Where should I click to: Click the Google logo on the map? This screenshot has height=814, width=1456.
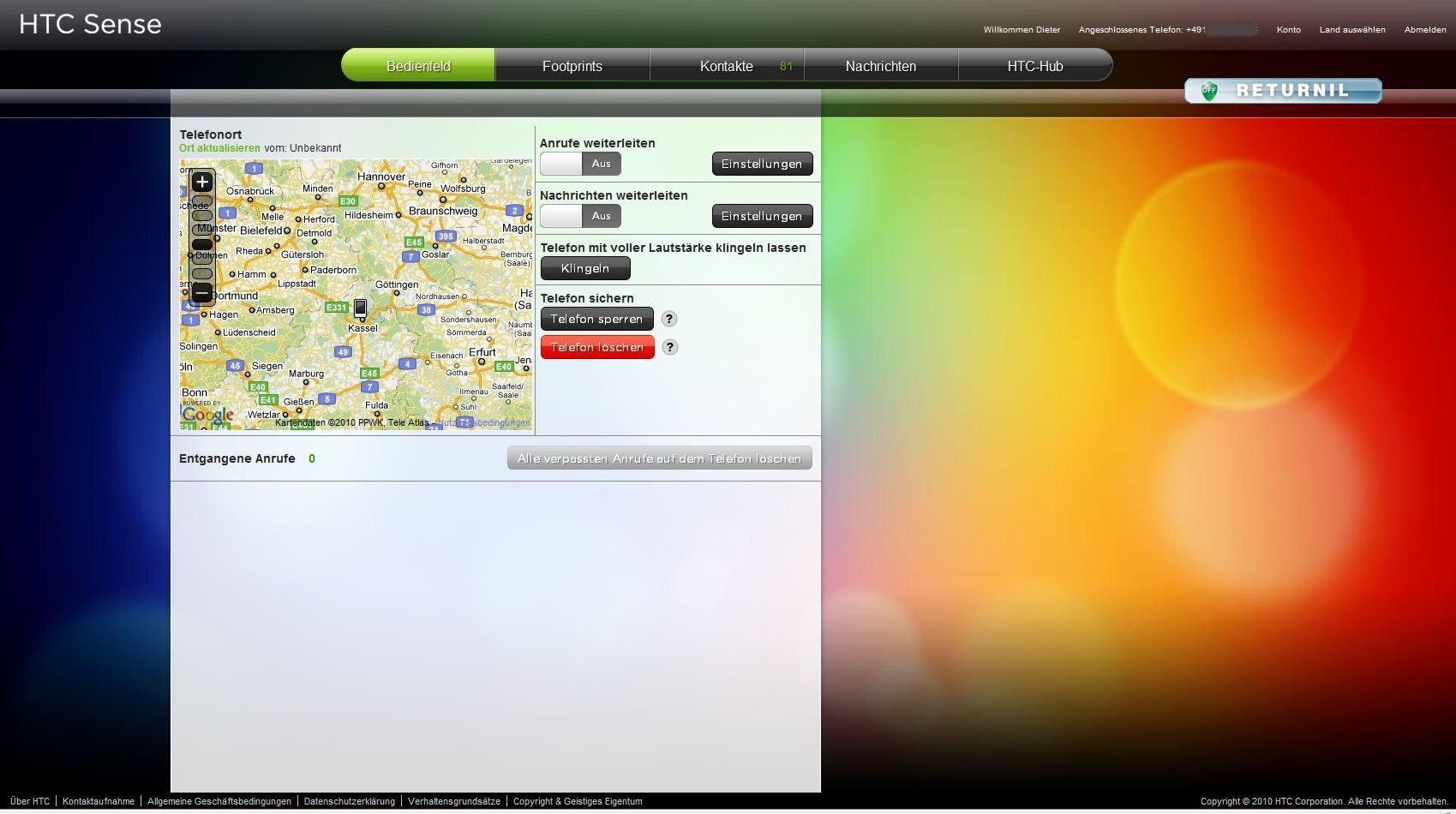coord(207,415)
